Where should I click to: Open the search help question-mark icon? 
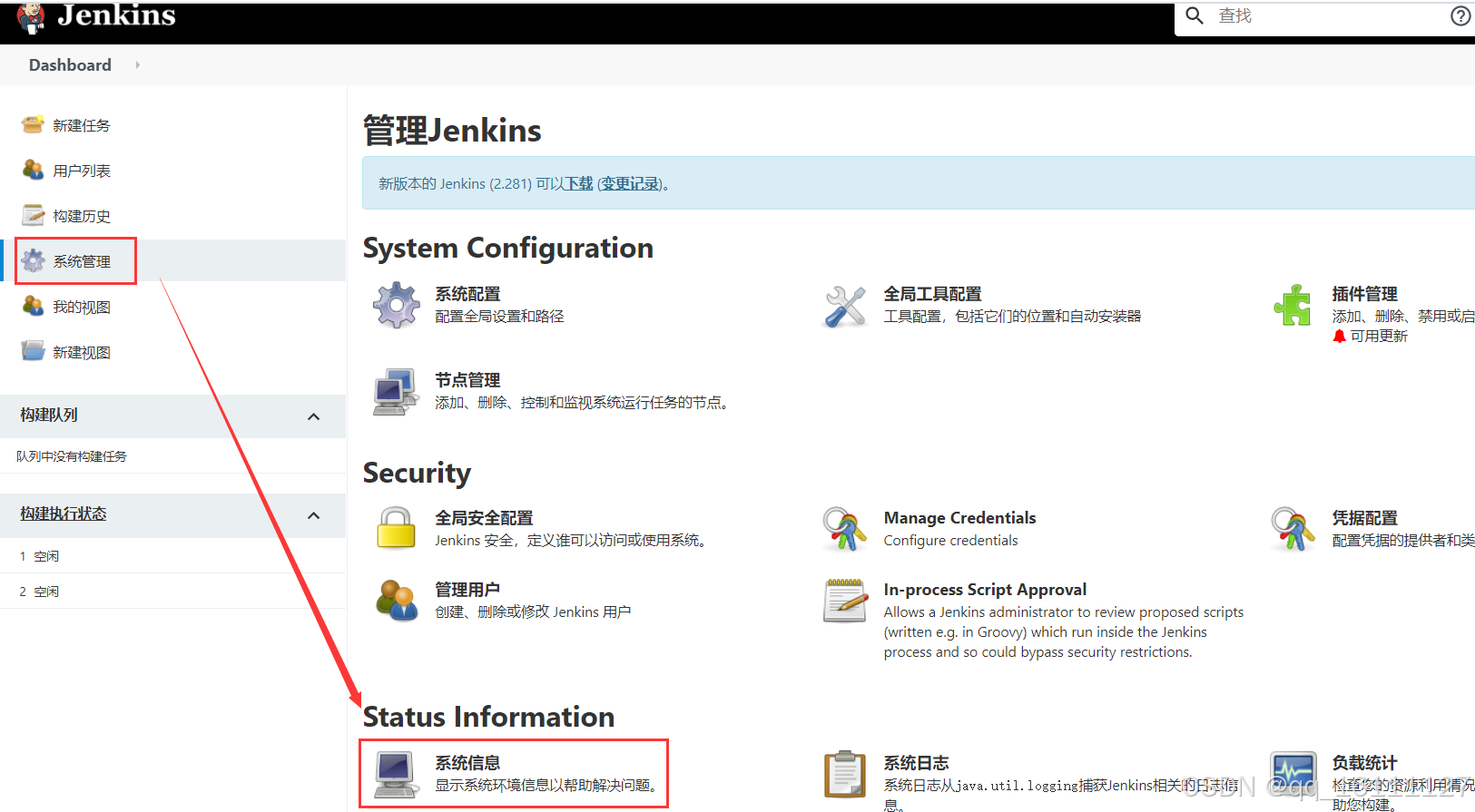click(1460, 15)
